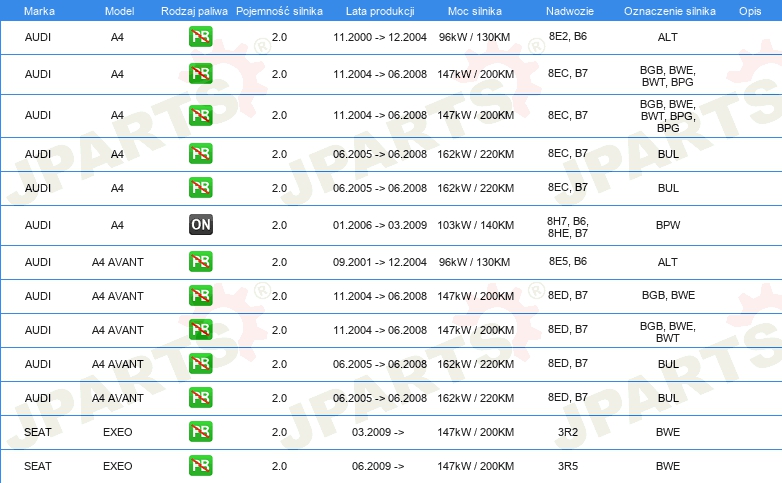Click the 03.2009 -> production date cell
782x483 pixels.
tap(378, 432)
